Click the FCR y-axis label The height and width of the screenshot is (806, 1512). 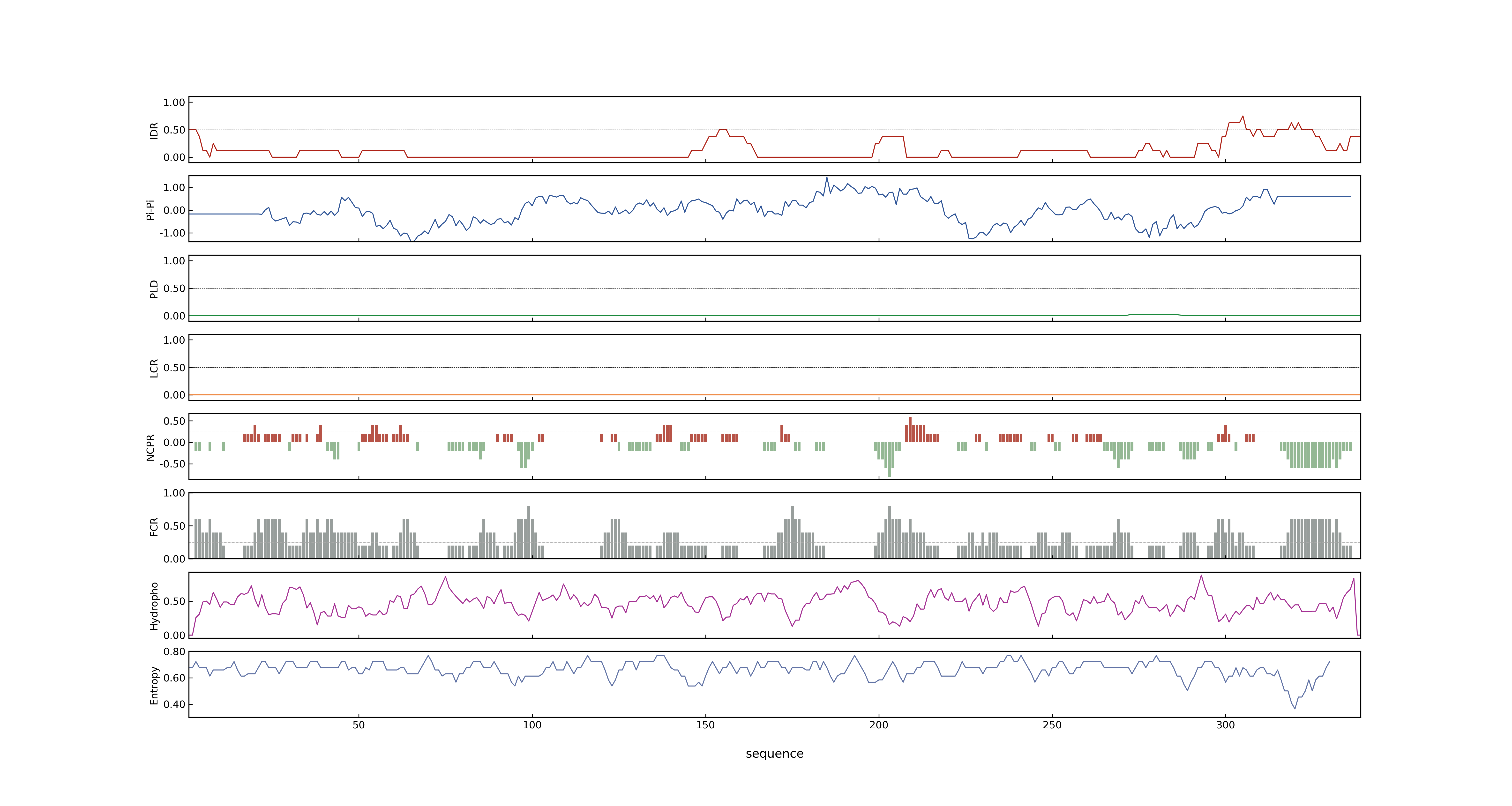click(154, 527)
